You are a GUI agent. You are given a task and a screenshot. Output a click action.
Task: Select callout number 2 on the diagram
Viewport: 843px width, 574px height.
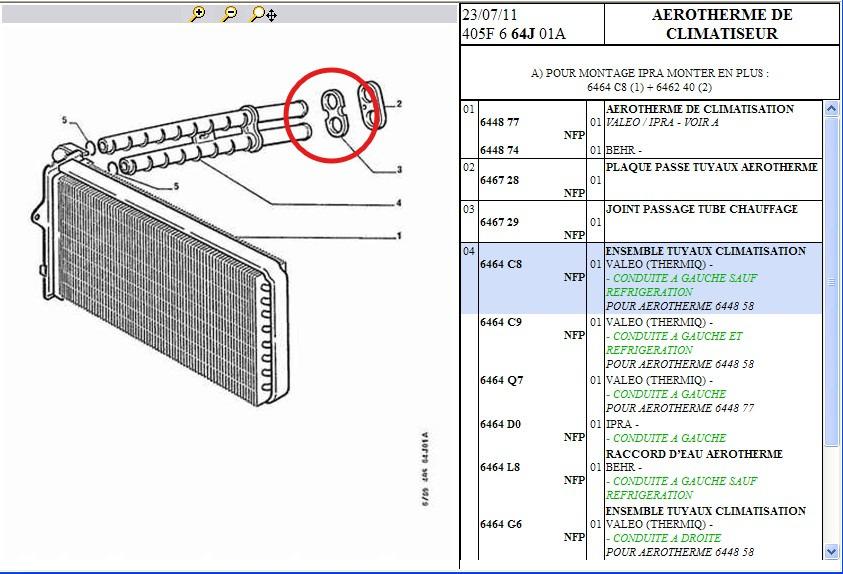398,104
